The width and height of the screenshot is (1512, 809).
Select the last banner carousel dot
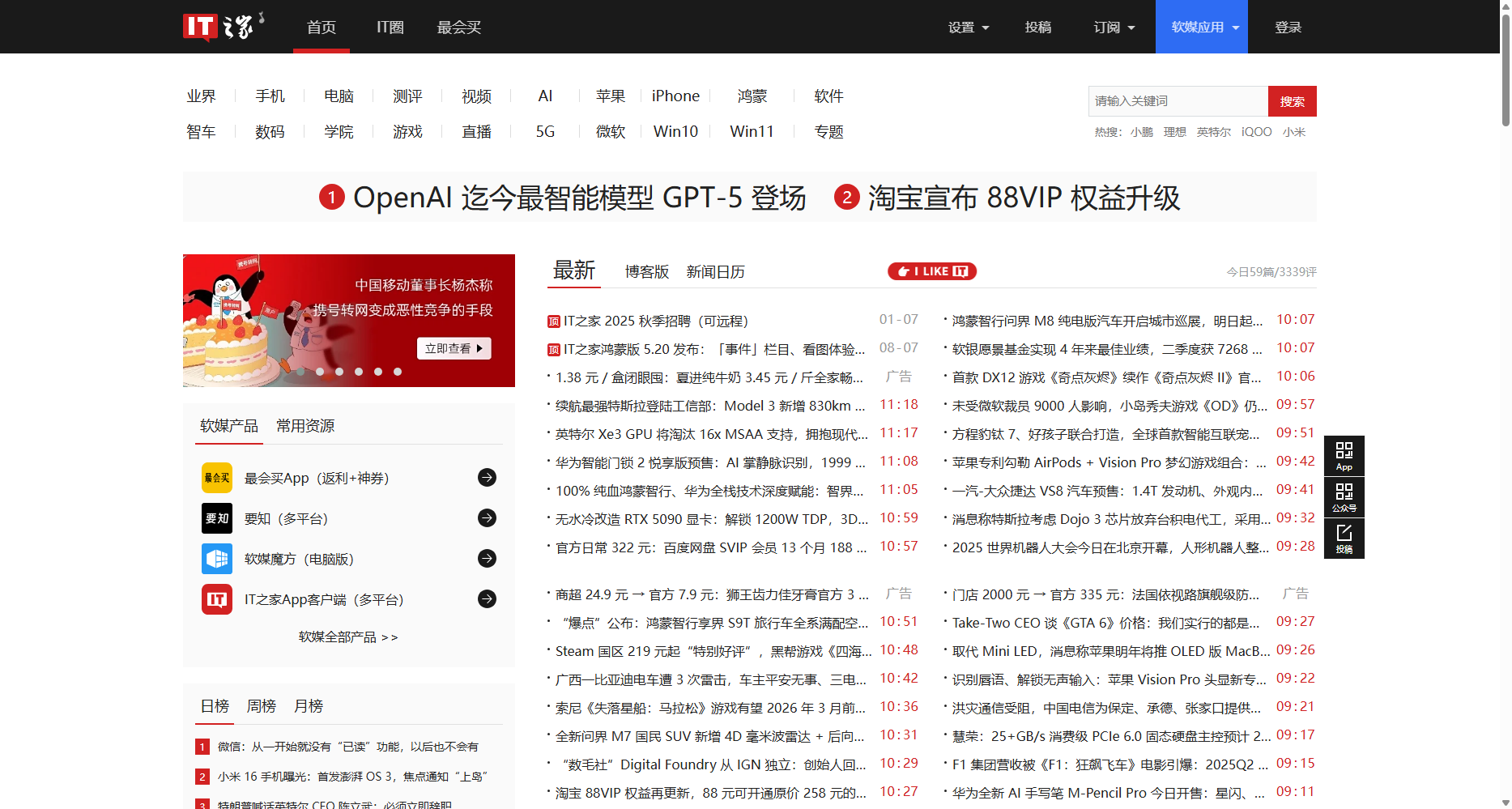pos(398,372)
